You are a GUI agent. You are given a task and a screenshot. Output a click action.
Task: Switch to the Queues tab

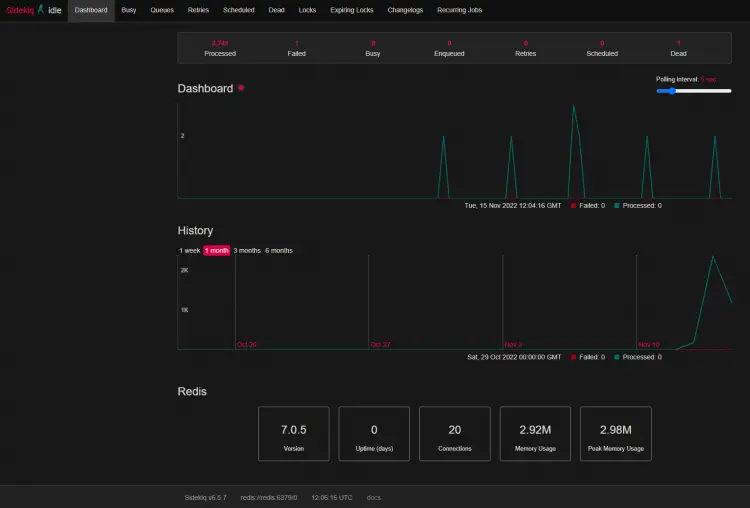coord(162,10)
